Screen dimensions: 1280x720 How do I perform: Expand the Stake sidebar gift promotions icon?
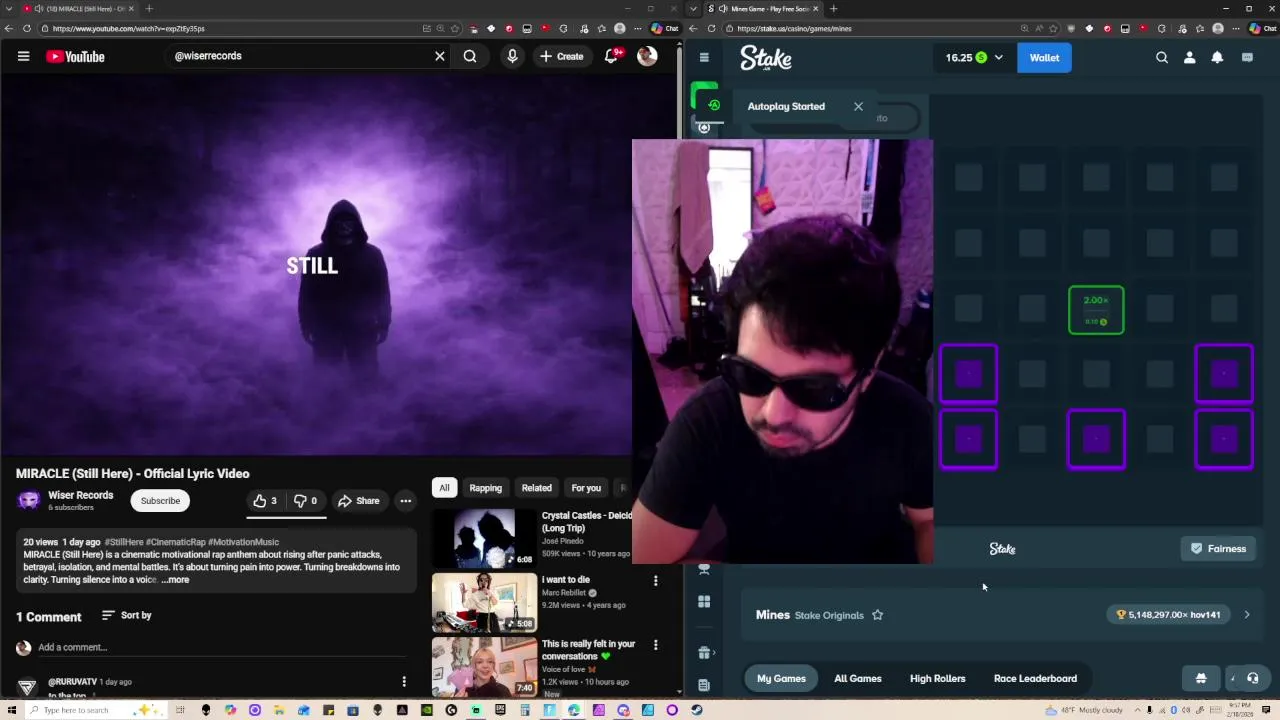[x=704, y=653]
